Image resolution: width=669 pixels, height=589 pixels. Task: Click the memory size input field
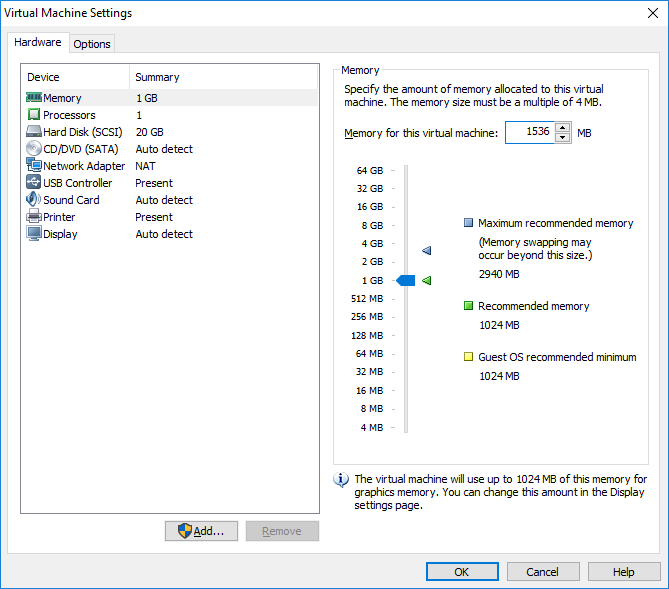[x=530, y=132]
